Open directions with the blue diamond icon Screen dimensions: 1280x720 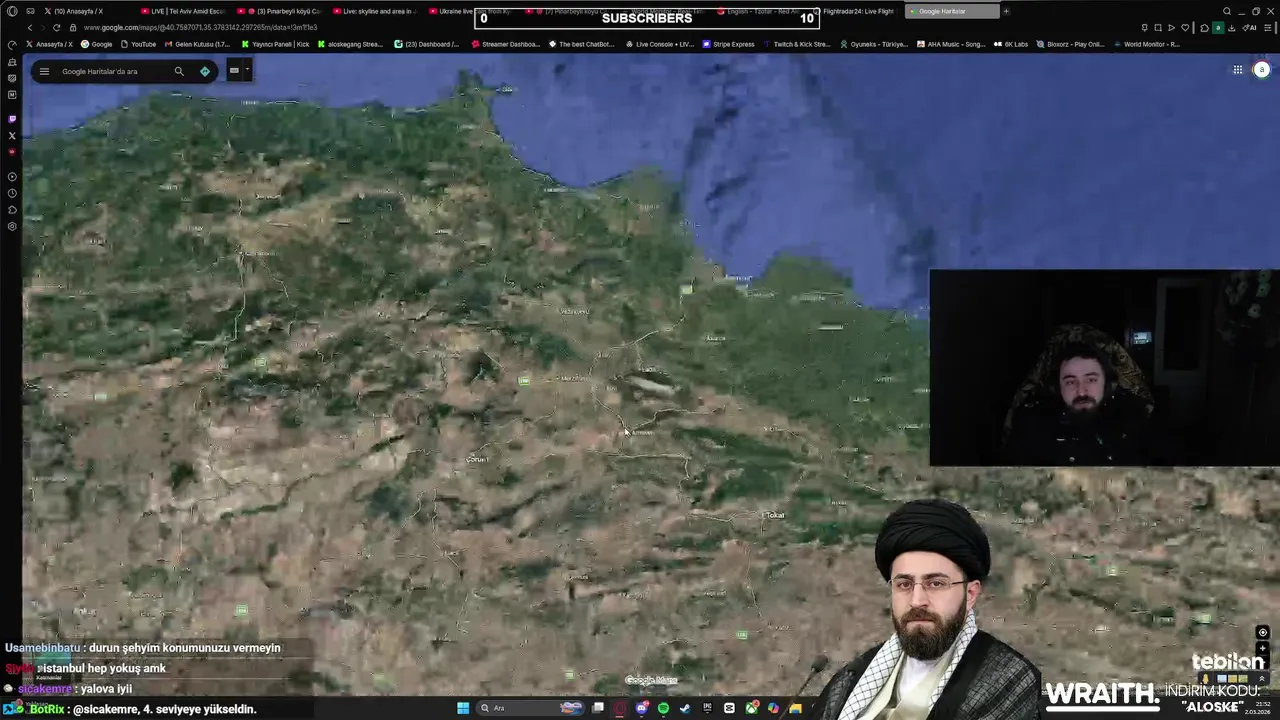click(205, 71)
